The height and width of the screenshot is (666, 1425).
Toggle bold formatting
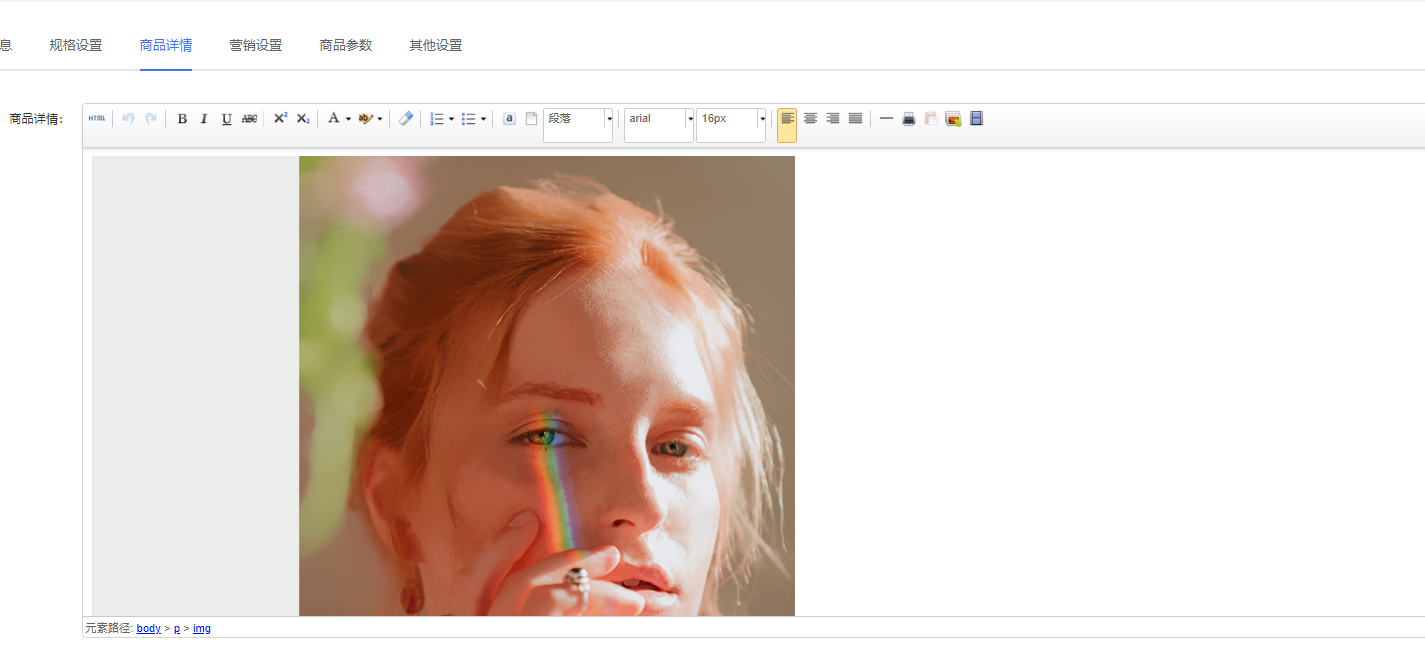[182, 119]
